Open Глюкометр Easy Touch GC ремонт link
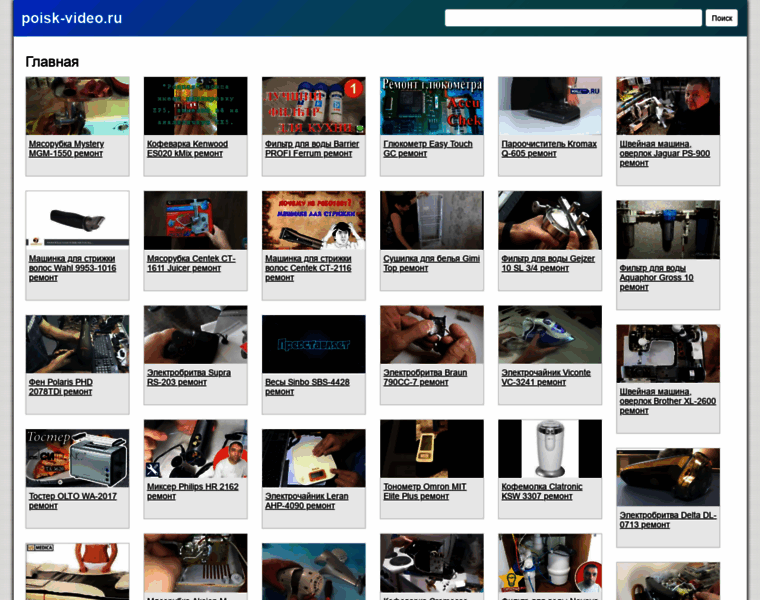Screen dimensions: 760x600 pos(428,149)
